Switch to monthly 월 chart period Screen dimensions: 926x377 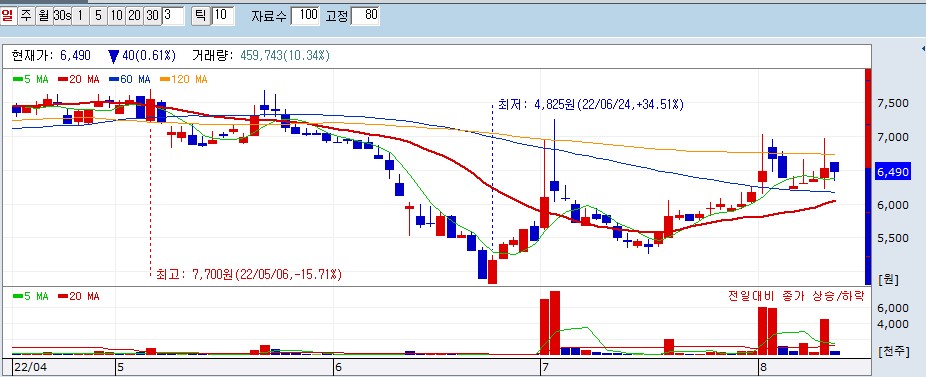(43, 15)
